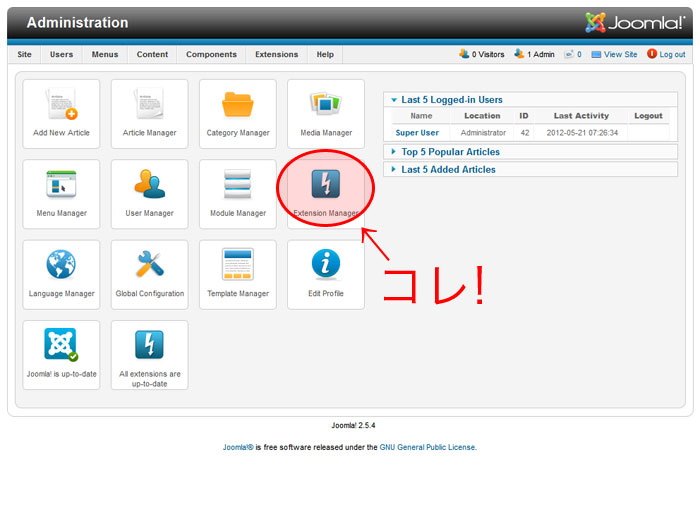Click the Edit Profile info icon
Image resolution: width=700 pixels, height=512 pixels.
[326, 266]
